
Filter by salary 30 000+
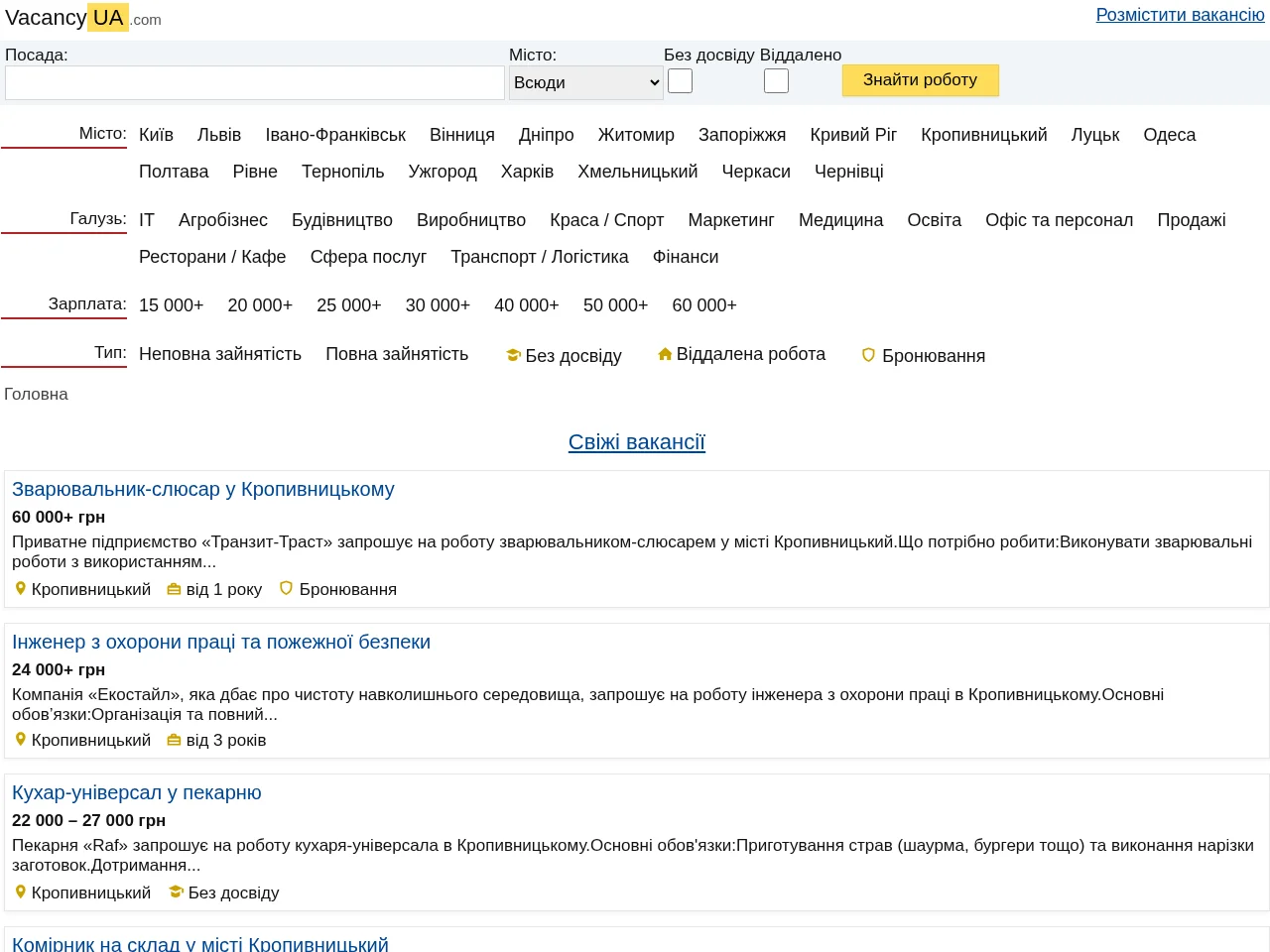tap(438, 305)
